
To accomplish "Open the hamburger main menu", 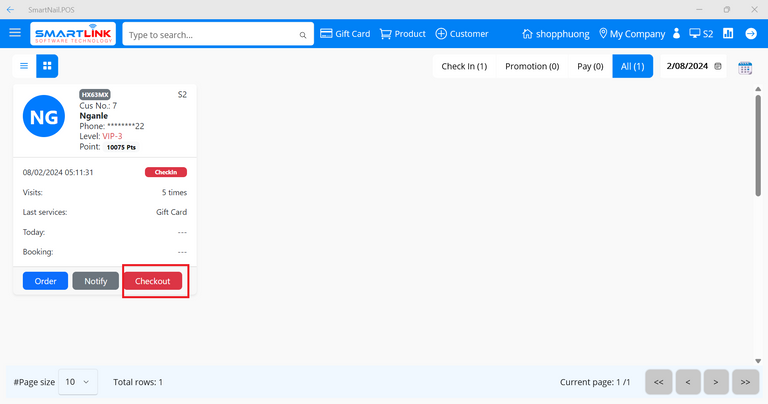I will [15, 33].
